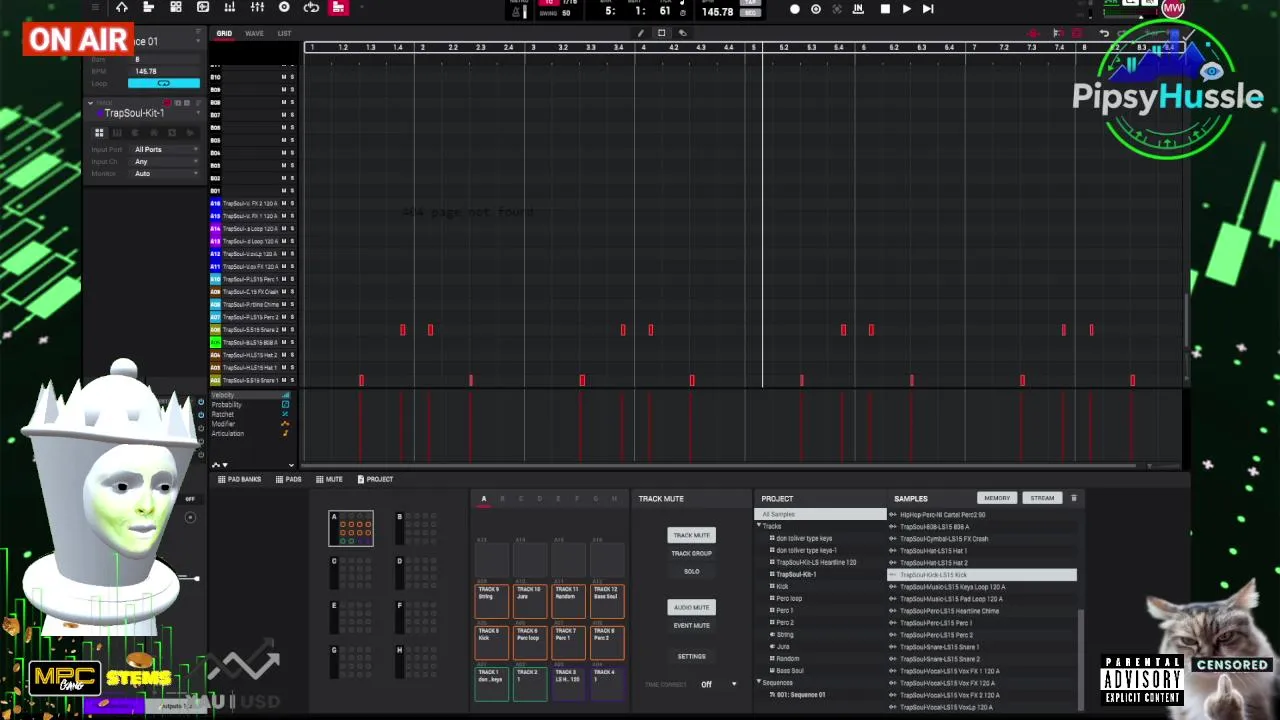Solo the A01 Snare 1 row
This screenshot has height=720, width=1280.
[292, 380]
